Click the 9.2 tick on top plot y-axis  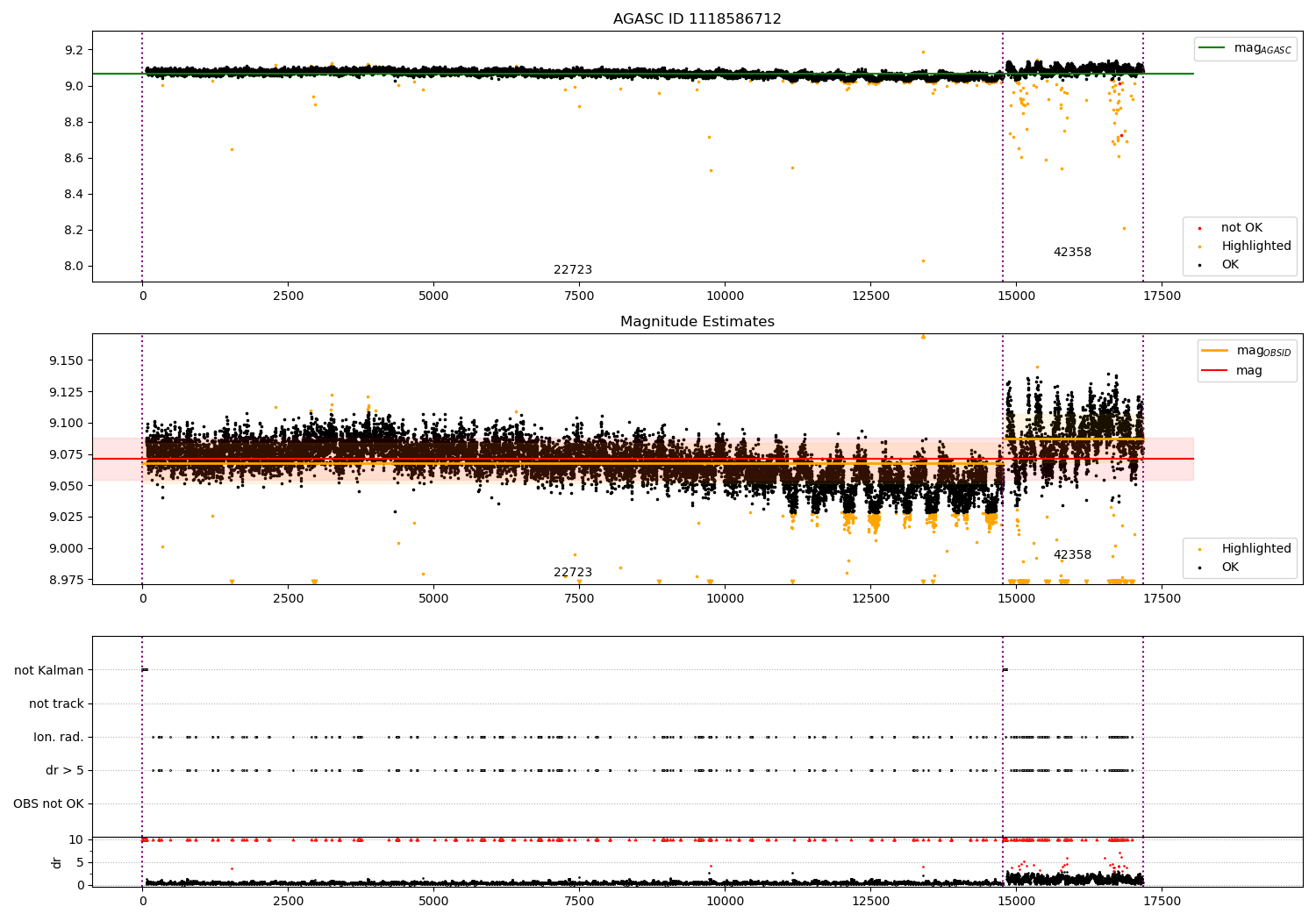75,50
